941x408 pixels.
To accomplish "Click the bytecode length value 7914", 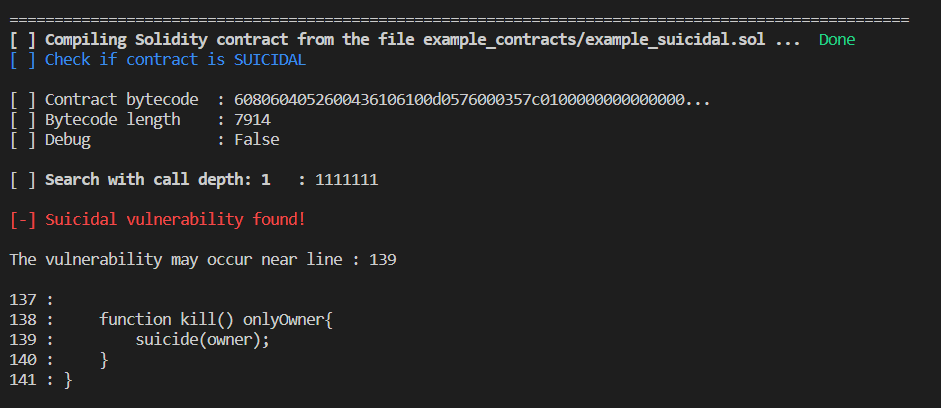I will tap(252, 120).
